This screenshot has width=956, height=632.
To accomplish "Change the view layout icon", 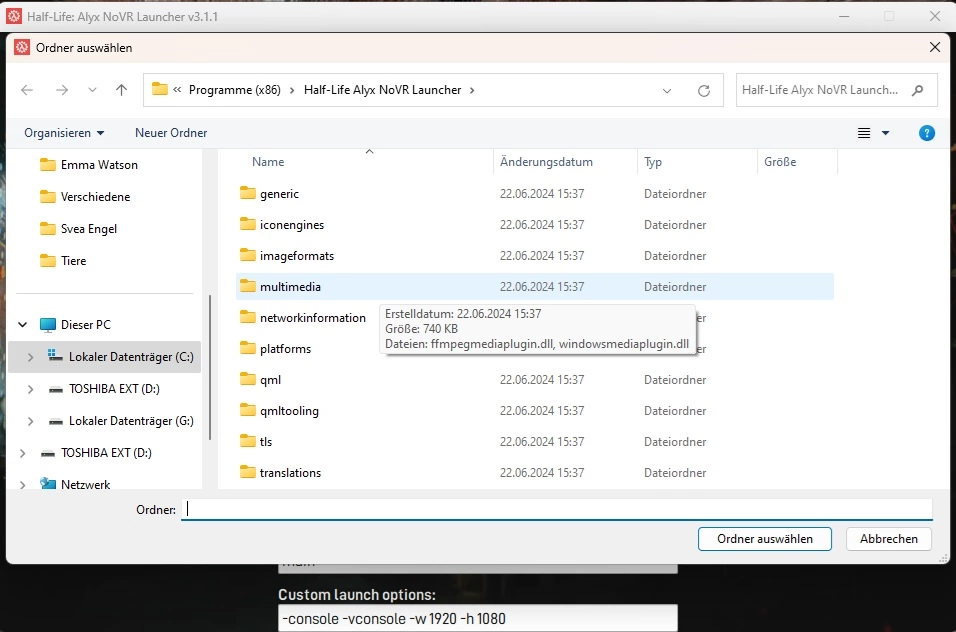I will pos(864,133).
